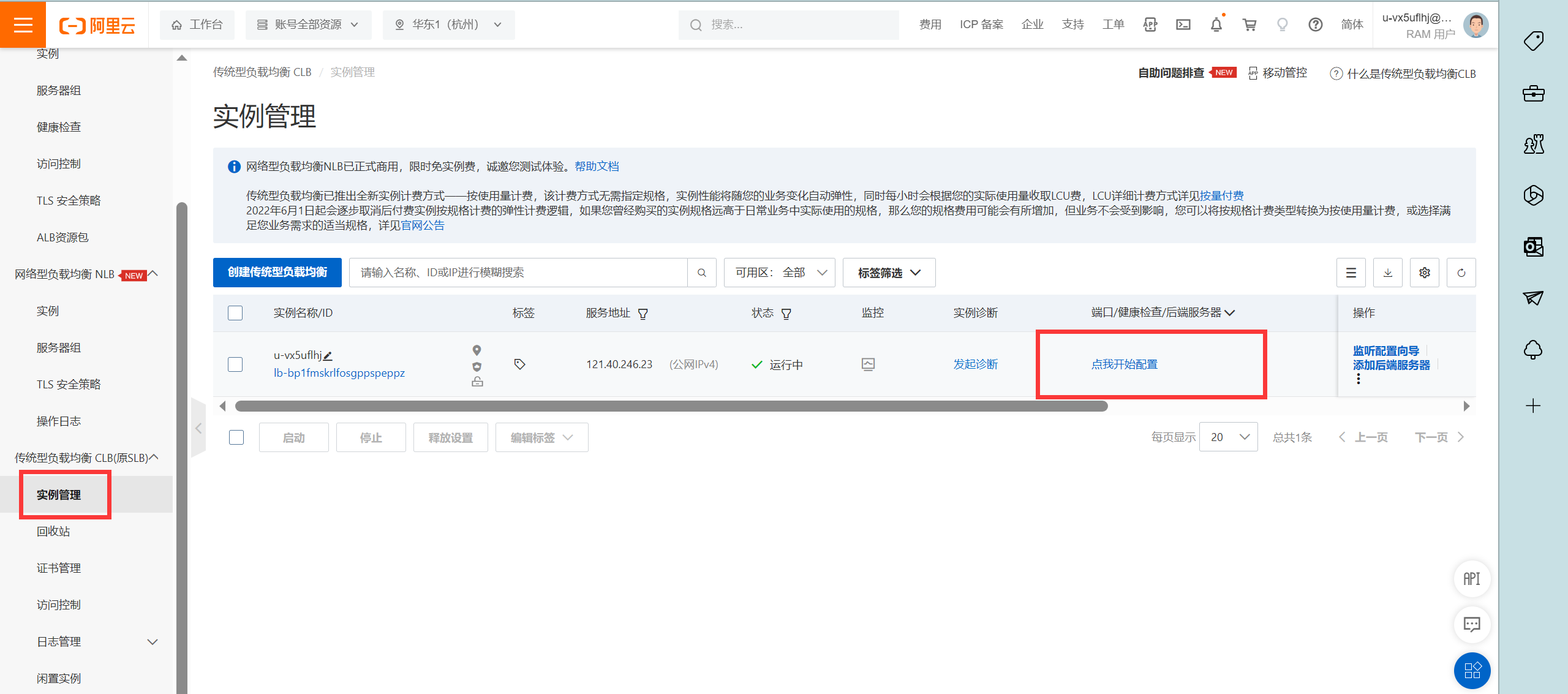Open the chat feedback floating button
The image size is (1568, 694).
click(x=1472, y=624)
